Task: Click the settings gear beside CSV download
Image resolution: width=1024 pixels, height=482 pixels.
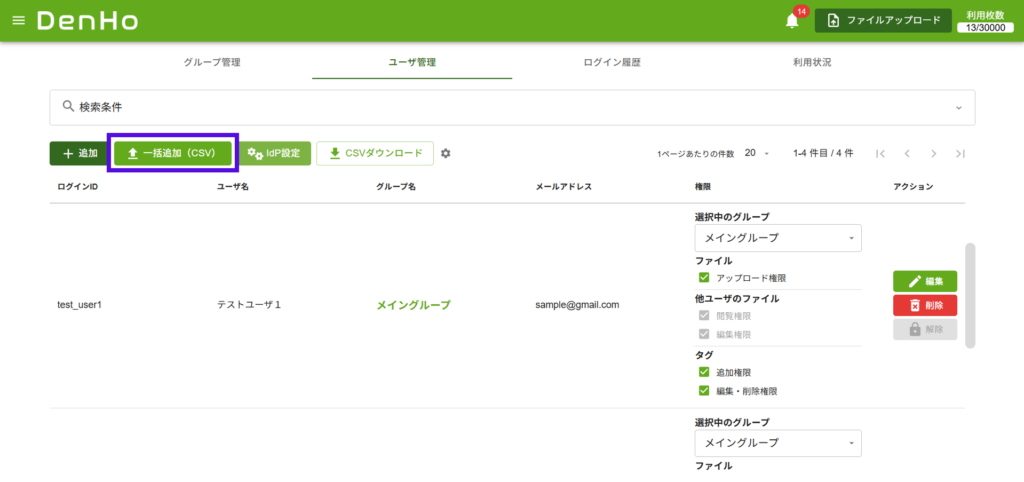Action: click(446, 153)
